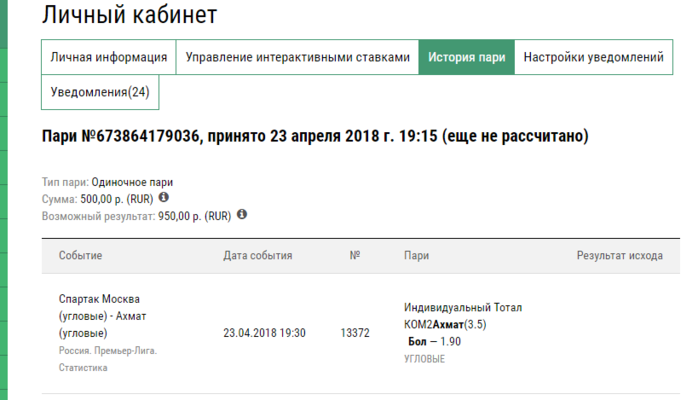Click the Результат исхода column header
The image size is (698, 400).
point(619,256)
